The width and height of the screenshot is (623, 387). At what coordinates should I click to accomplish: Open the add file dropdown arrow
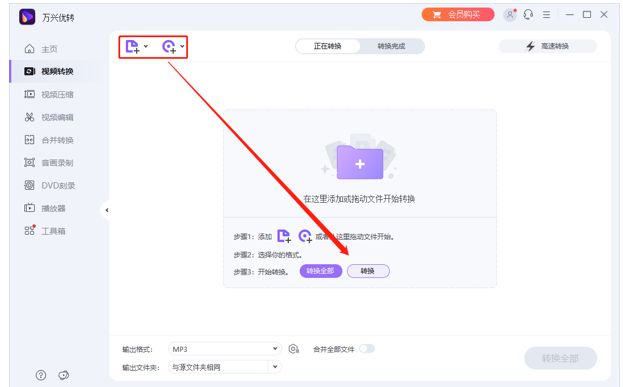(x=146, y=46)
